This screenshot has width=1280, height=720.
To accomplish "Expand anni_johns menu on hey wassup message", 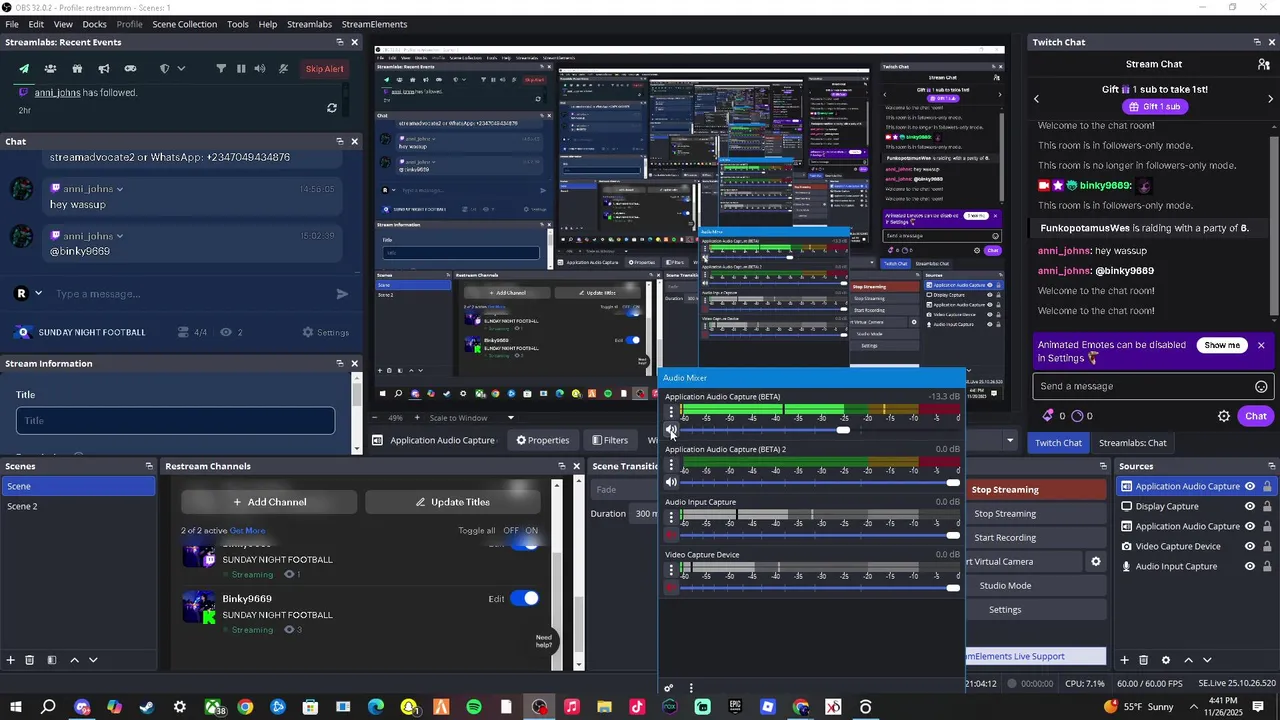I will 119,189.
